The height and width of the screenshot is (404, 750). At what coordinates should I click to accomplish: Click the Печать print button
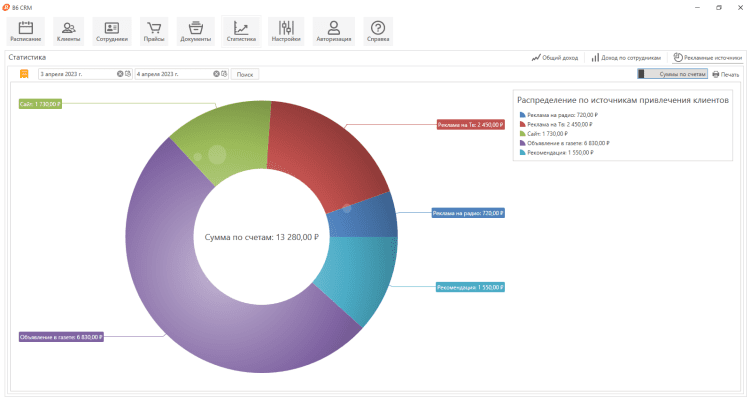(x=726, y=74)
